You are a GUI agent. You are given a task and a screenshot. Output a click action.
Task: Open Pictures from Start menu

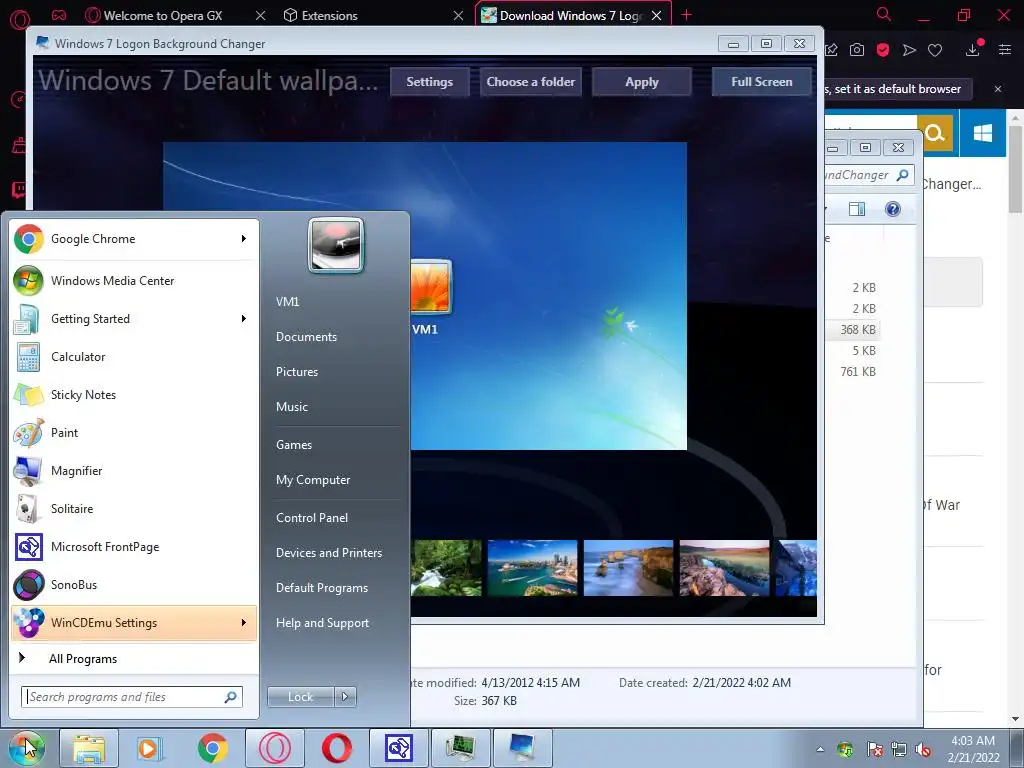pos(297,372)
